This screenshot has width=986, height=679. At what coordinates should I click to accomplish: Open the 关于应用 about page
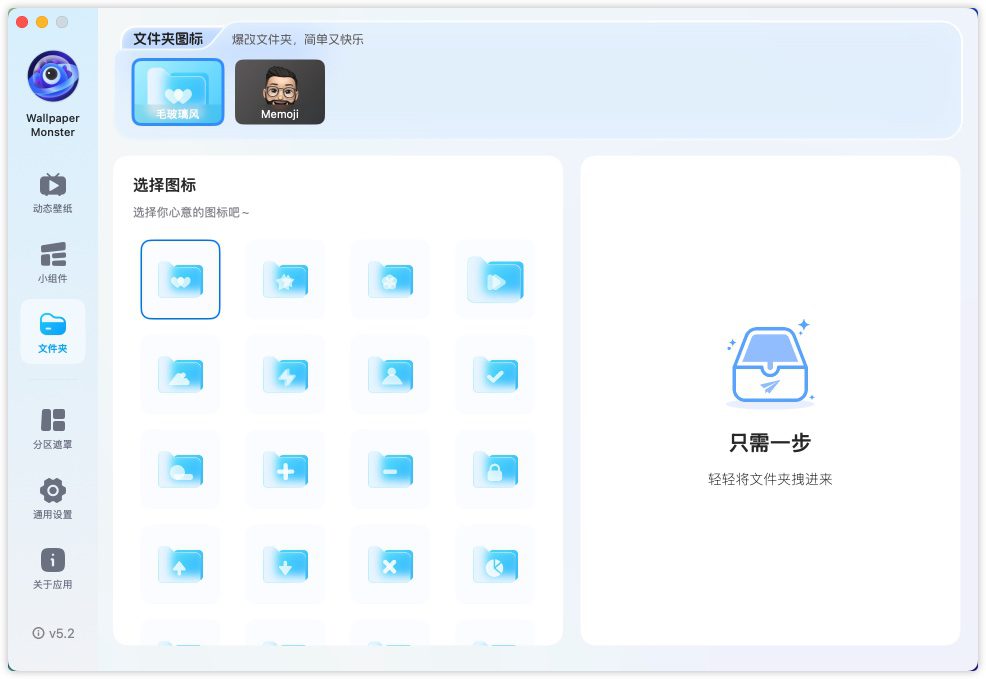pyautogui.click(x=53, y=568)
